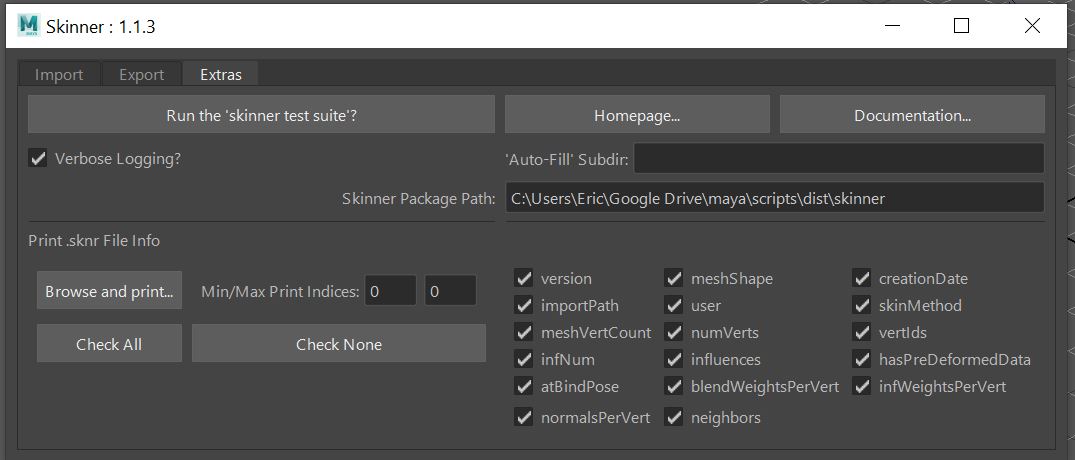Click the 'Auto-Fill' Subdir input field
The width and height of the screenshot is (1075, 460).
pyautogui.click(x=838, y=159)
